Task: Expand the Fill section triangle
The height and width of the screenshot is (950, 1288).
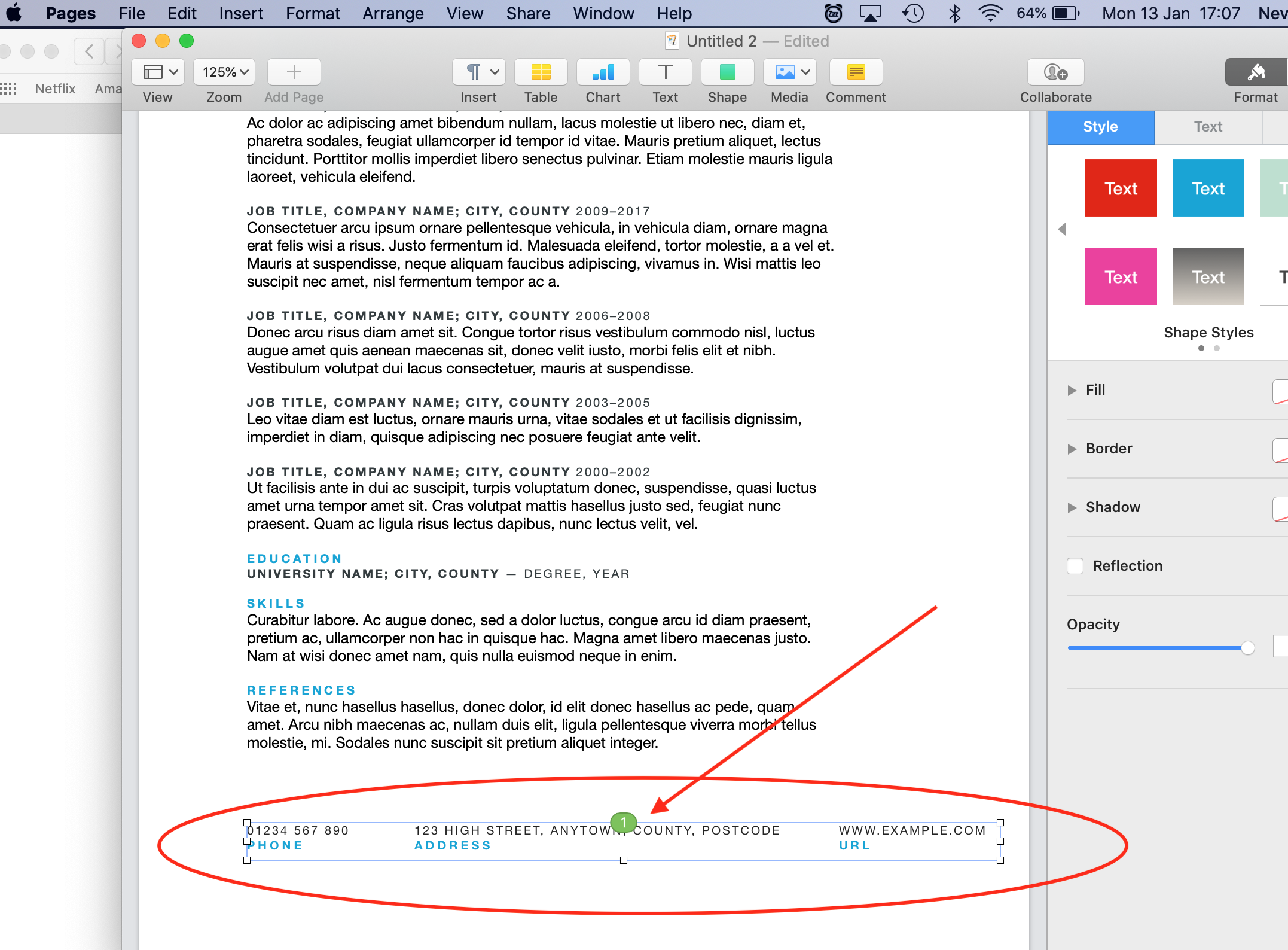Action: [x=1072, y=391]
